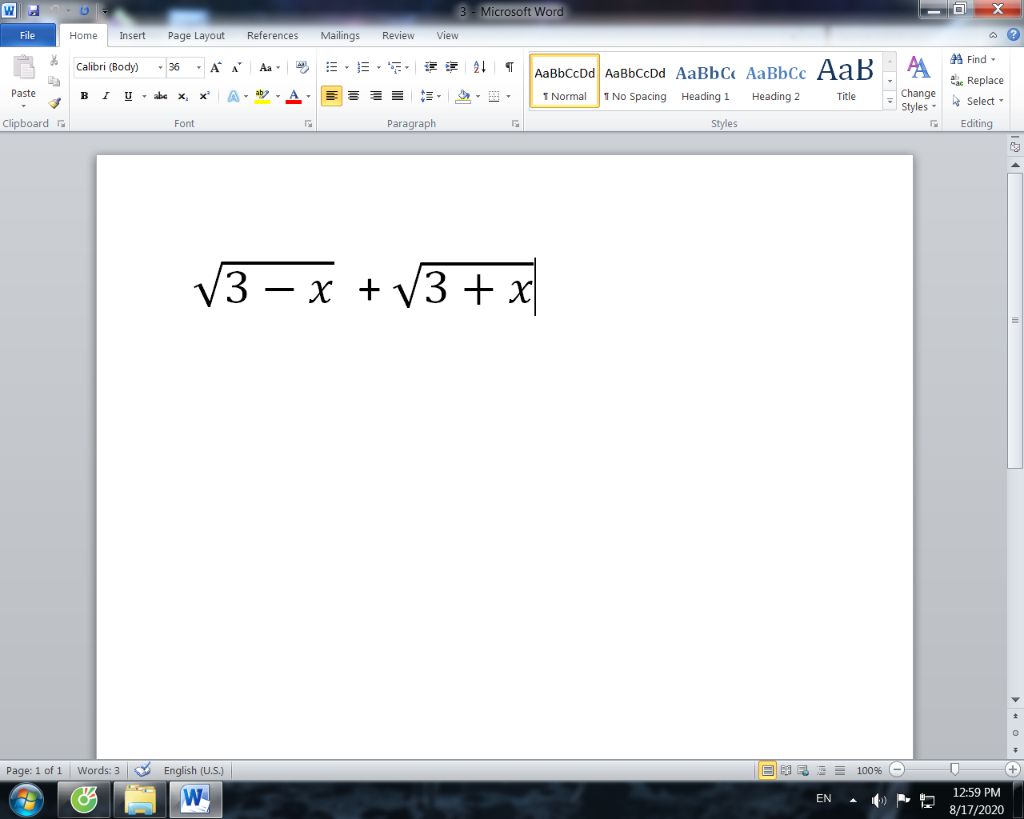Viewport: 1024px width, 819px height.
Task: Toggle Center alignment
Action: click(353, 96)
